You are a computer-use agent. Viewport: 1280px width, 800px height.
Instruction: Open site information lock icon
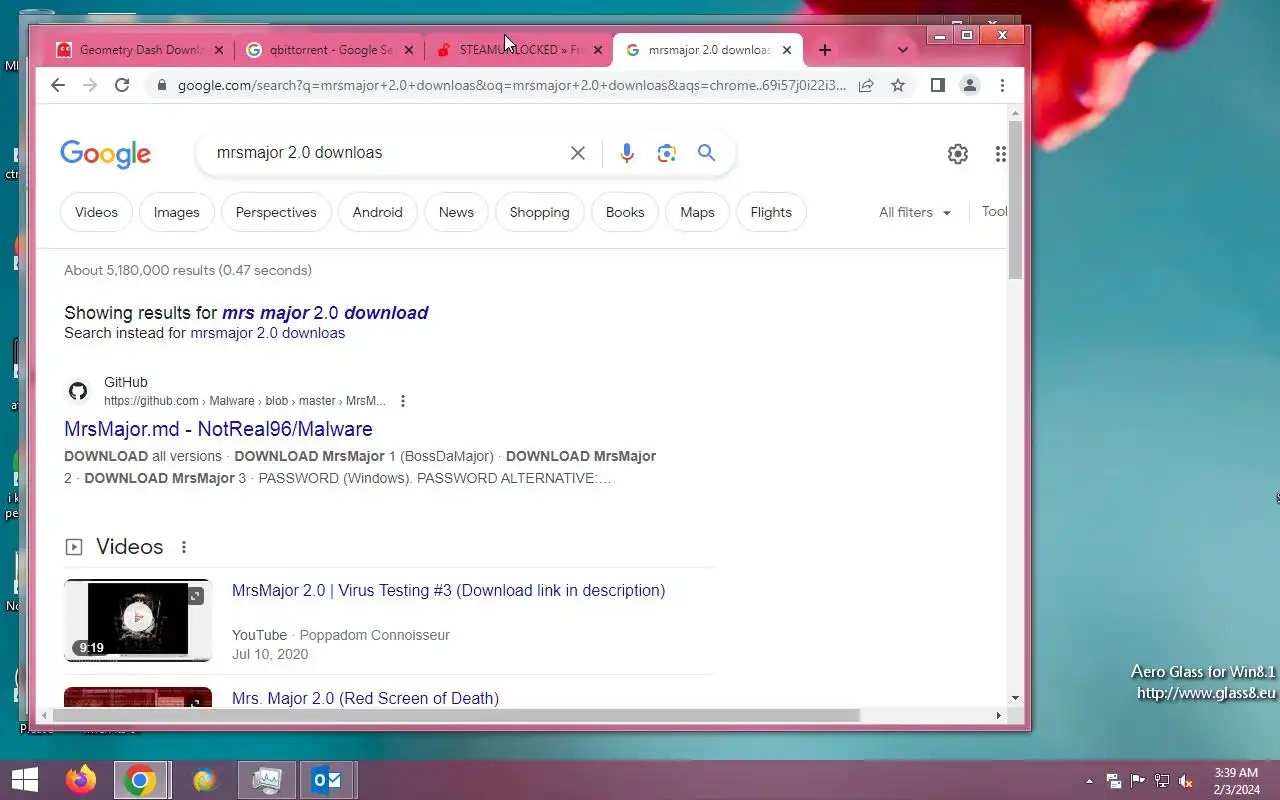[x=161, y=85]
